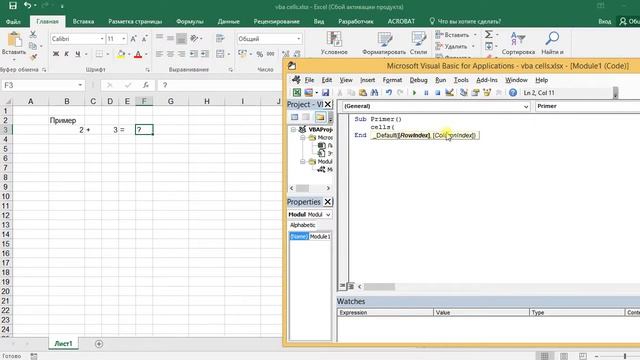Click the Paste icon in VBA toolbar
640x360 pixels.
click(x=362, y=93)
